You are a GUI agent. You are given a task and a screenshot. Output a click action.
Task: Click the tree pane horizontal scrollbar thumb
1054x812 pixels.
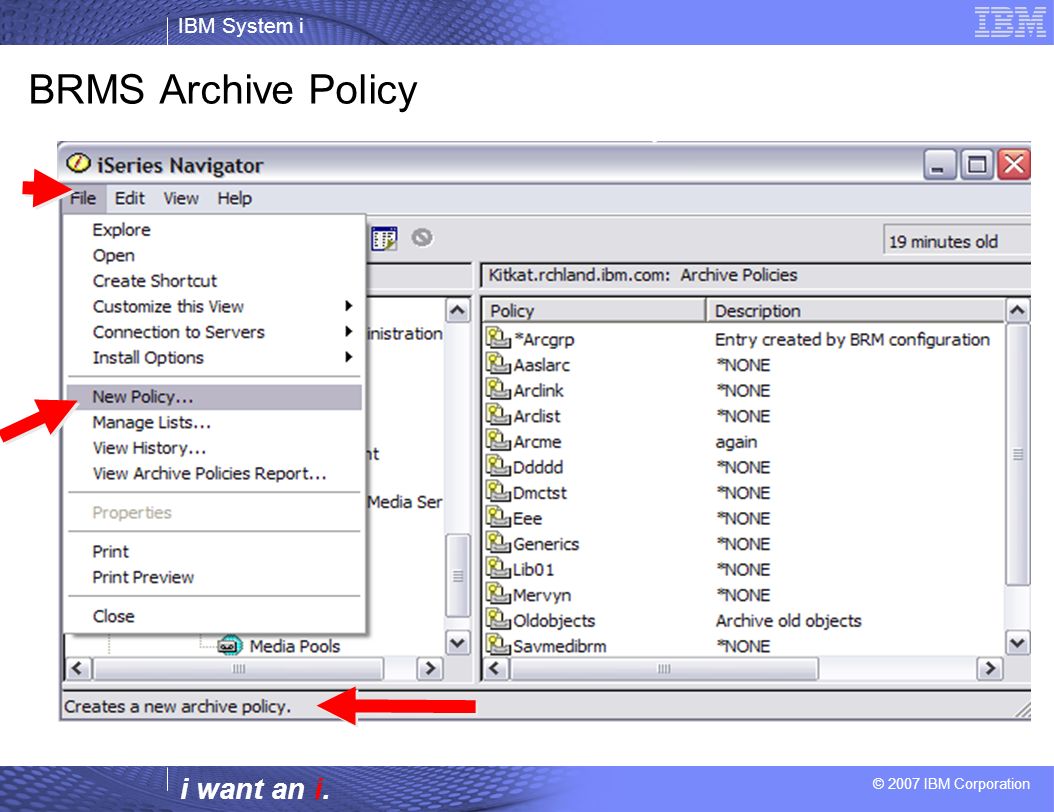click(x=239, y=669)
